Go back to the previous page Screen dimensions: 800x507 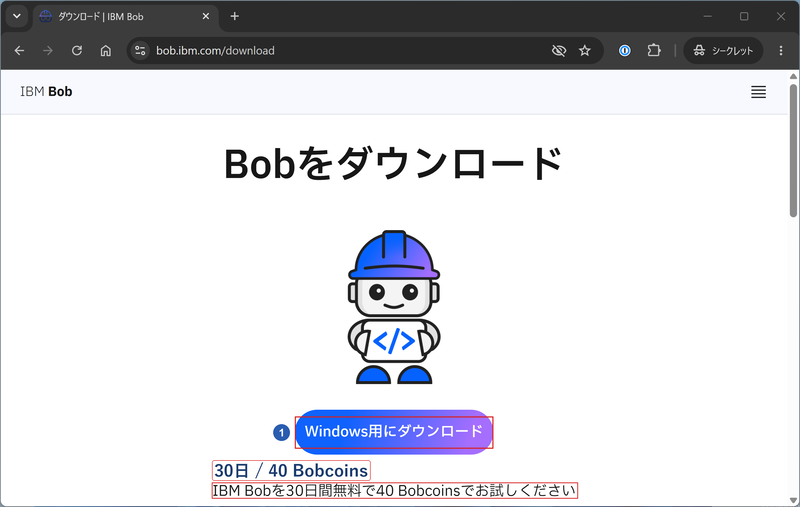pos(19,50)
